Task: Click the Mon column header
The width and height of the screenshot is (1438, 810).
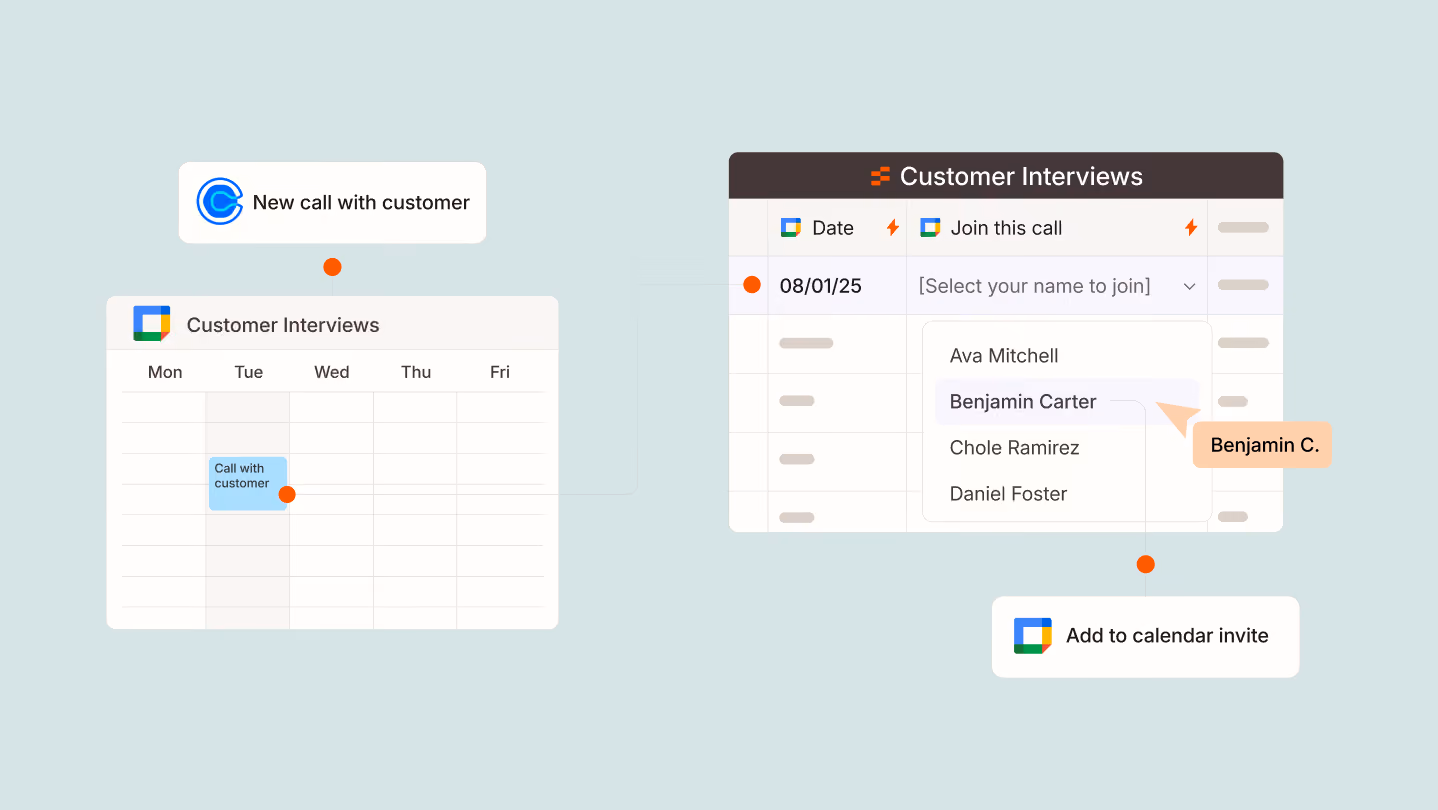Action: tap(165, 372)
